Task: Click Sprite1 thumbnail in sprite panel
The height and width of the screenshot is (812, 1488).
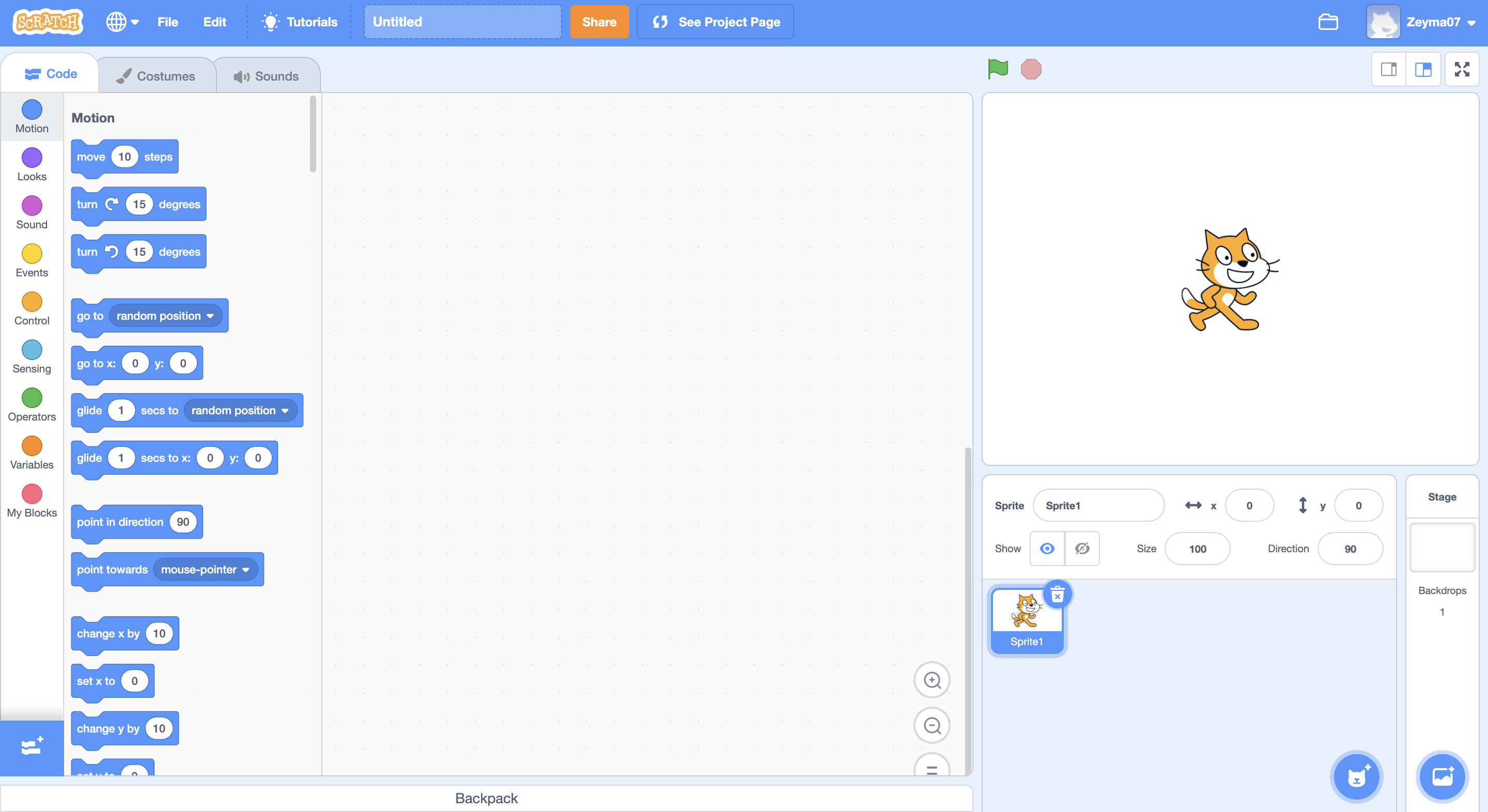Action: pos(1027,618)
